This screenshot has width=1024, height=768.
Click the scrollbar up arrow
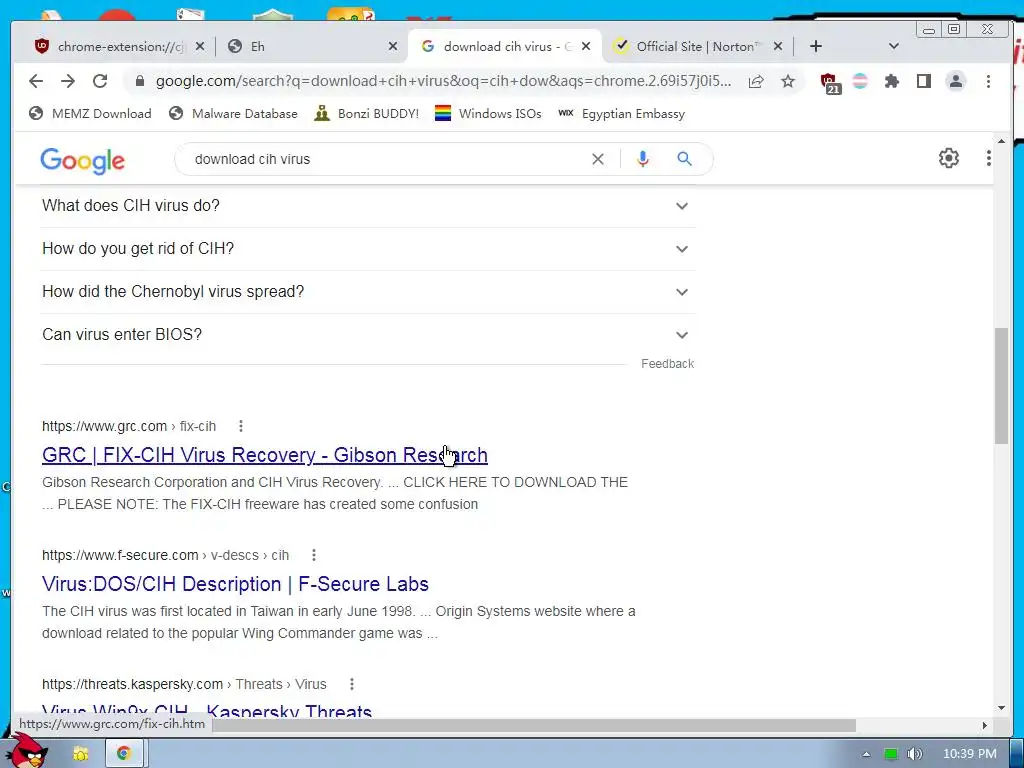1001,142
